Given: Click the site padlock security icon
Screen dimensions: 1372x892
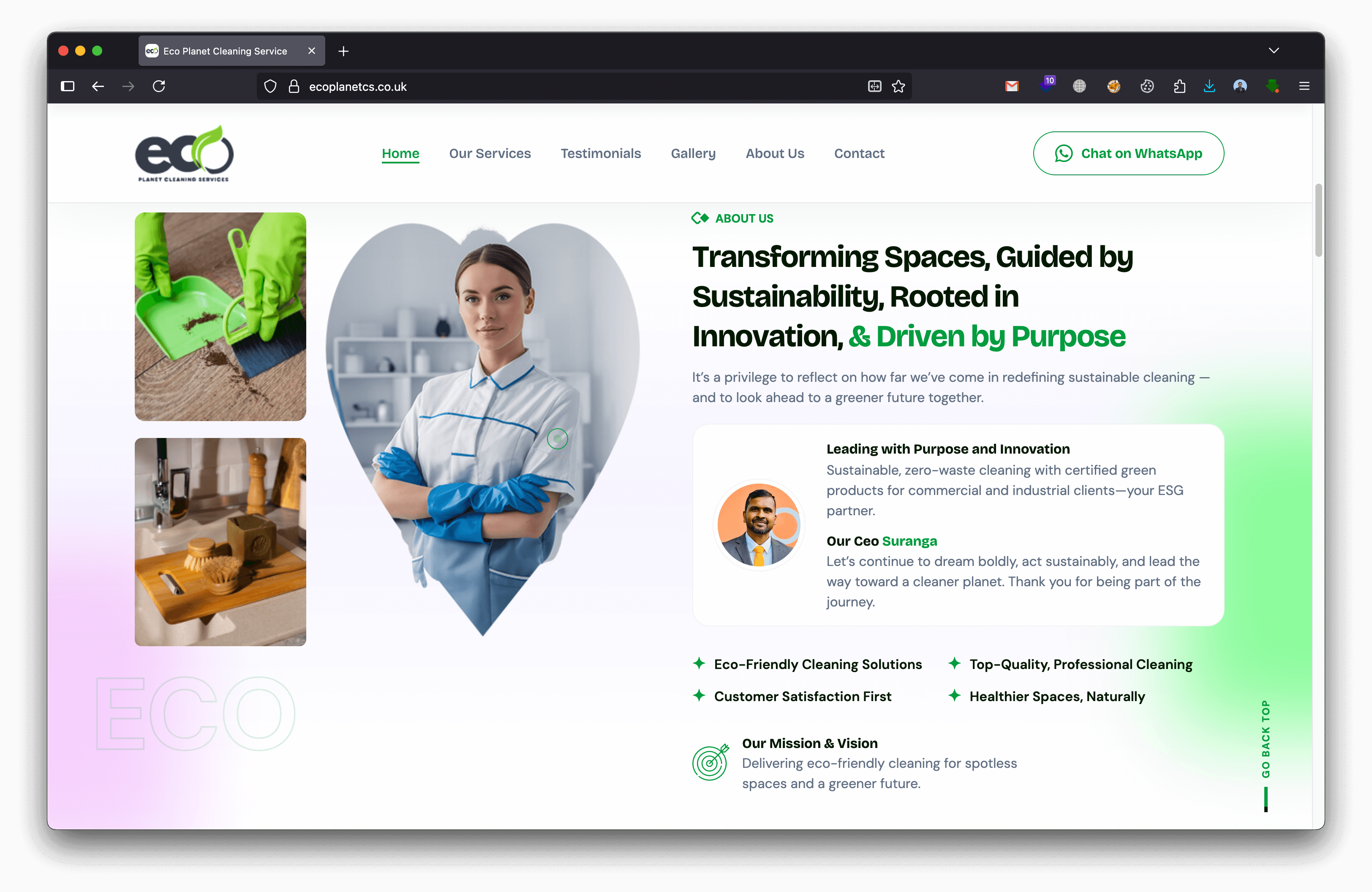Looking at the screenshot, I should 294,87.
